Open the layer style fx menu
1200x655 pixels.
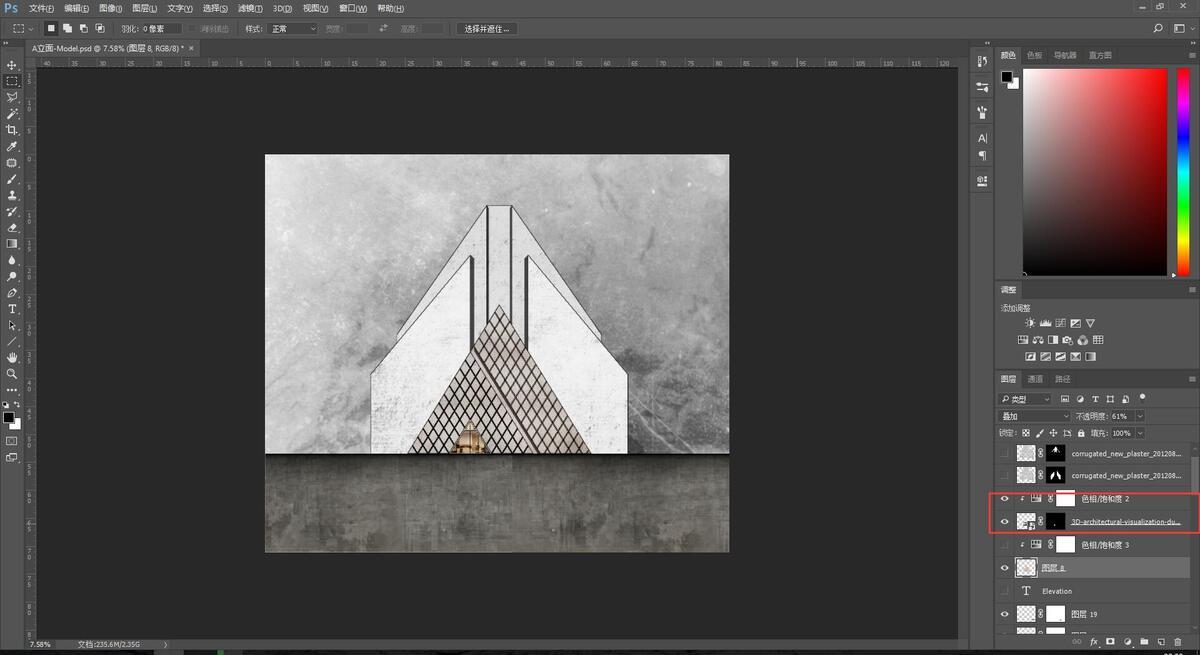[x=1093, y=641]
